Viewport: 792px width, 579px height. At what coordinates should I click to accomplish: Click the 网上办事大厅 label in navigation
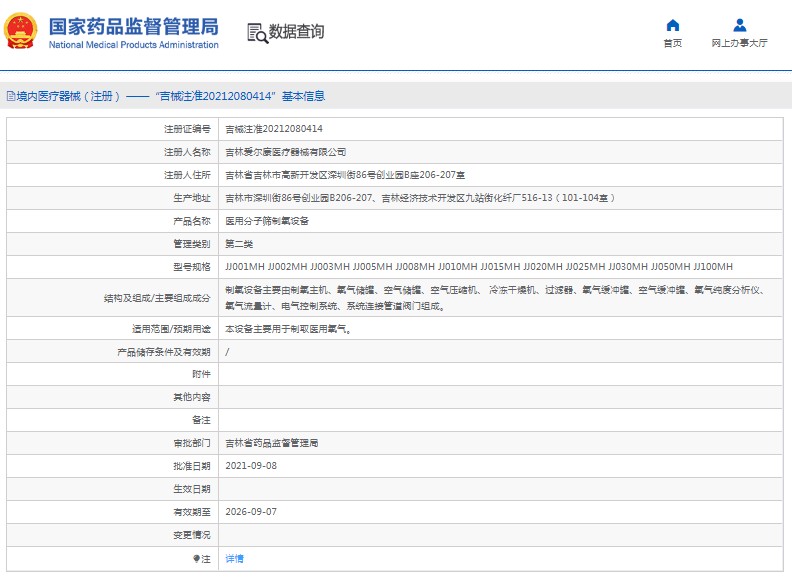[x=739, y=43]
